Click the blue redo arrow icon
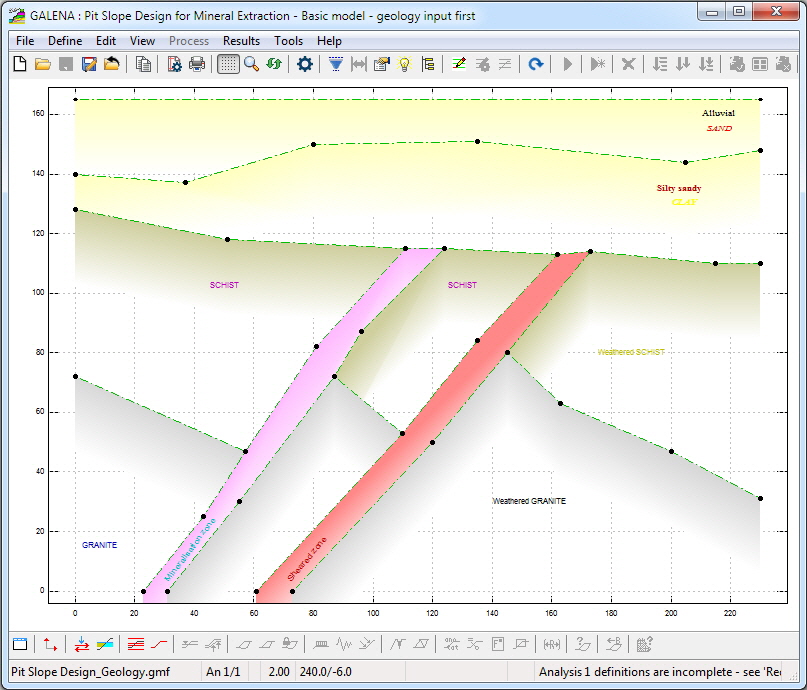Image resolution: width=807 pixels, height=690 pixels. click(x=536, y=64)
